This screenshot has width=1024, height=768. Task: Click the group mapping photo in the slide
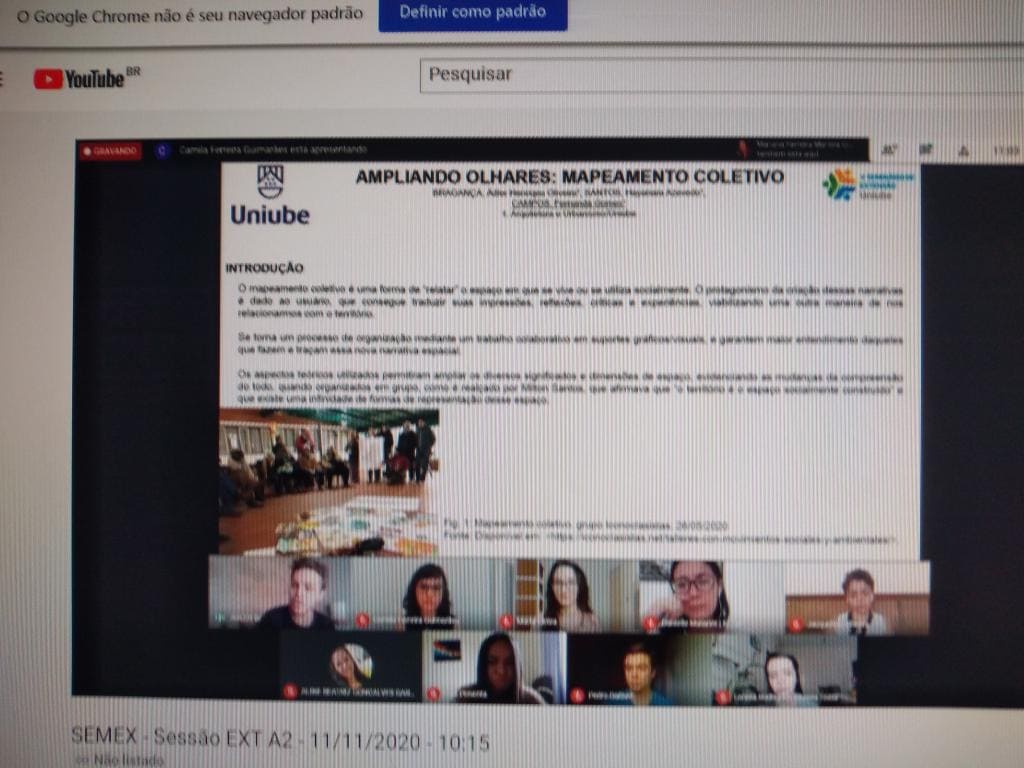(328, 482)
